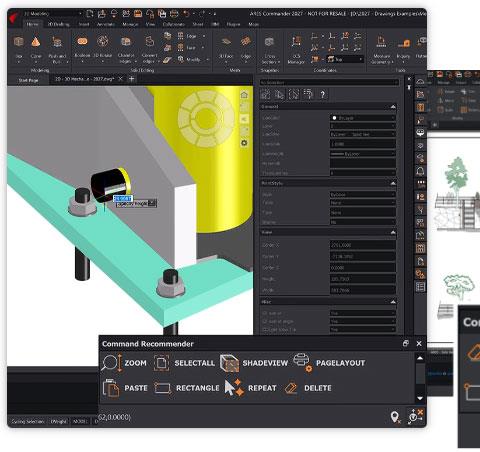Close the Command Recommender panel

tap(419, 343)
